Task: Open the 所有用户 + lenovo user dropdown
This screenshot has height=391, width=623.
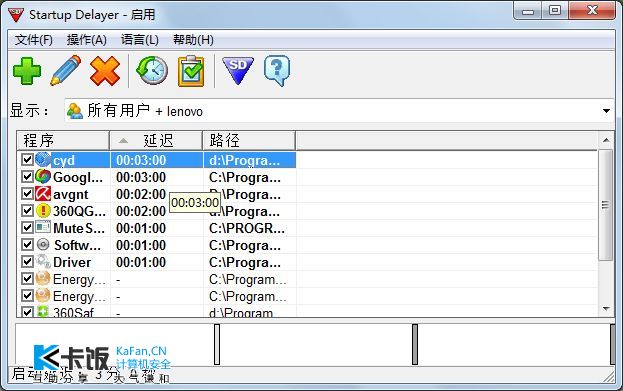Action: 339,111
